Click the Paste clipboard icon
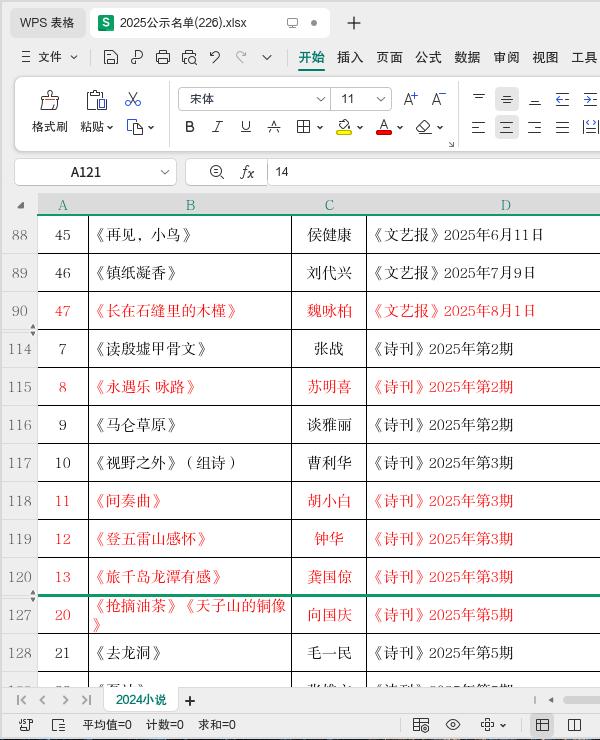The width and height of the screenshot is (600, 740). click(96, 100)
